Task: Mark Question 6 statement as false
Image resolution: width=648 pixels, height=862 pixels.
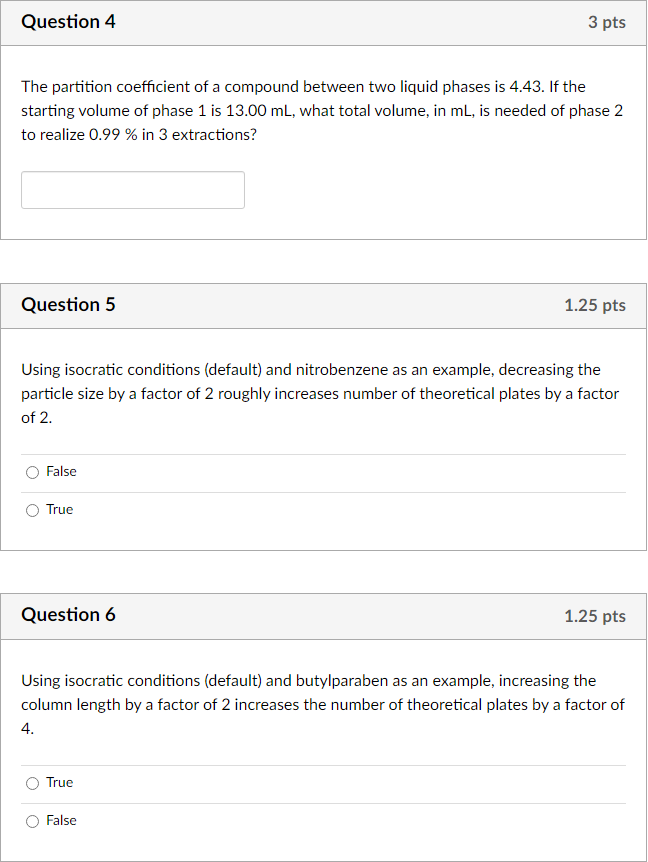Action: click(31, 820)
